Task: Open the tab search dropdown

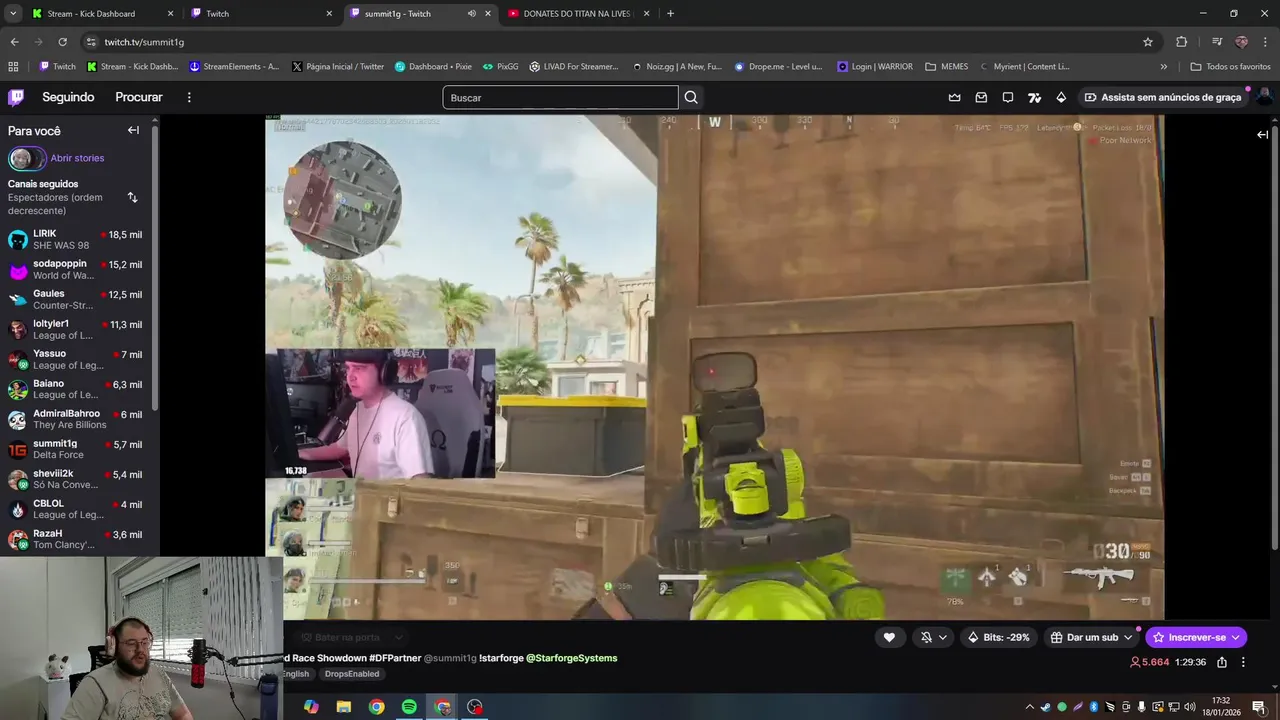Action: 12,14
